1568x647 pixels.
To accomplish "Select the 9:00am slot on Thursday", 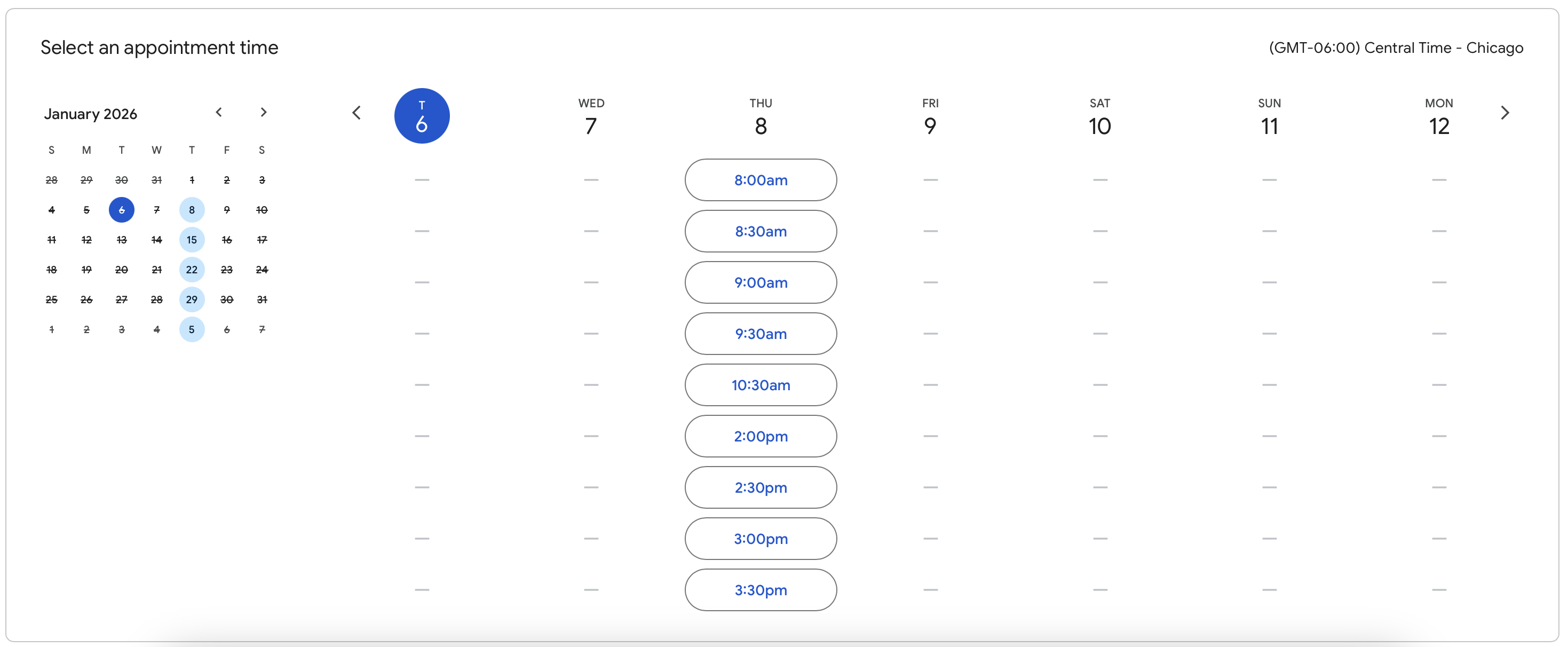I will tap(761, 282).
